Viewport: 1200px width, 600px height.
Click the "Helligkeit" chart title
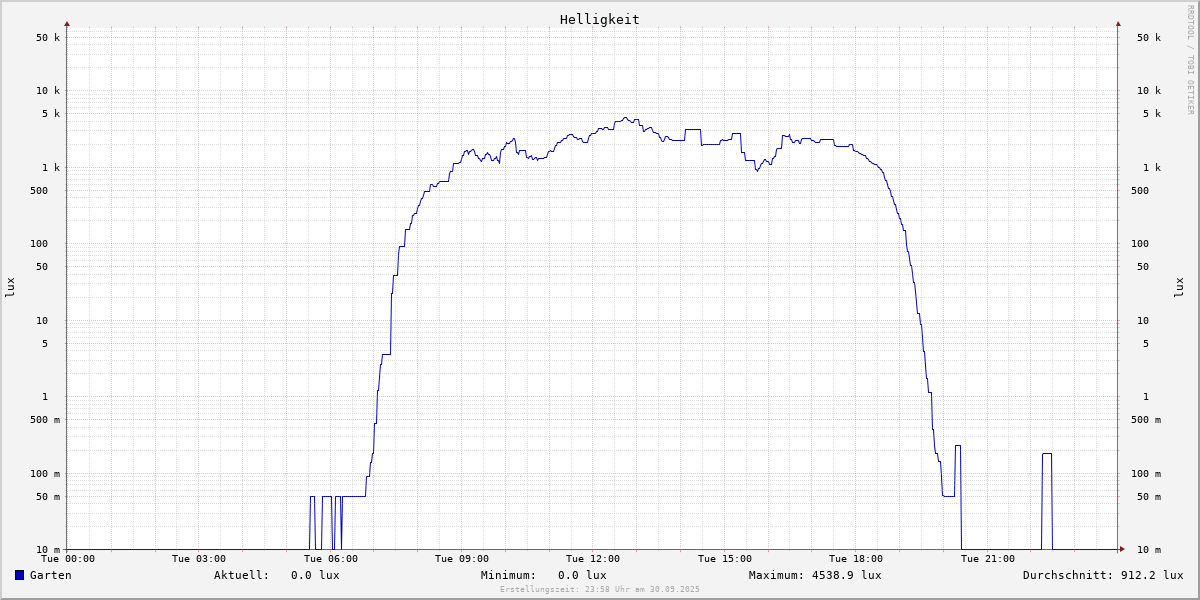tap(599, 19)
